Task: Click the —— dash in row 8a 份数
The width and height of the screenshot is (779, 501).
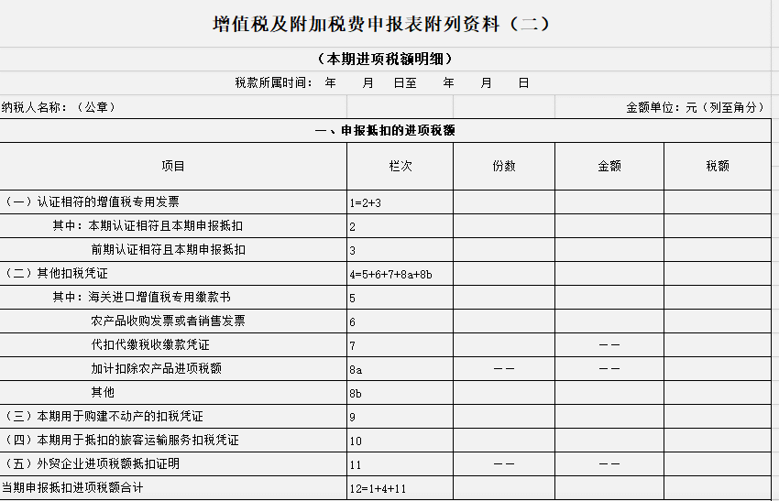Action: point(504,369)
